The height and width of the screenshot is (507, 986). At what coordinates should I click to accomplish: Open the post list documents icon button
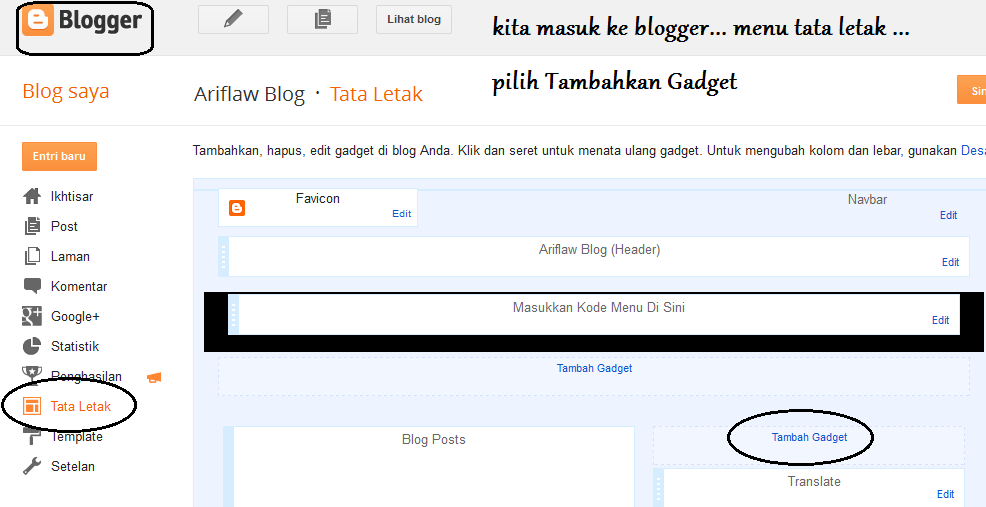323,20
